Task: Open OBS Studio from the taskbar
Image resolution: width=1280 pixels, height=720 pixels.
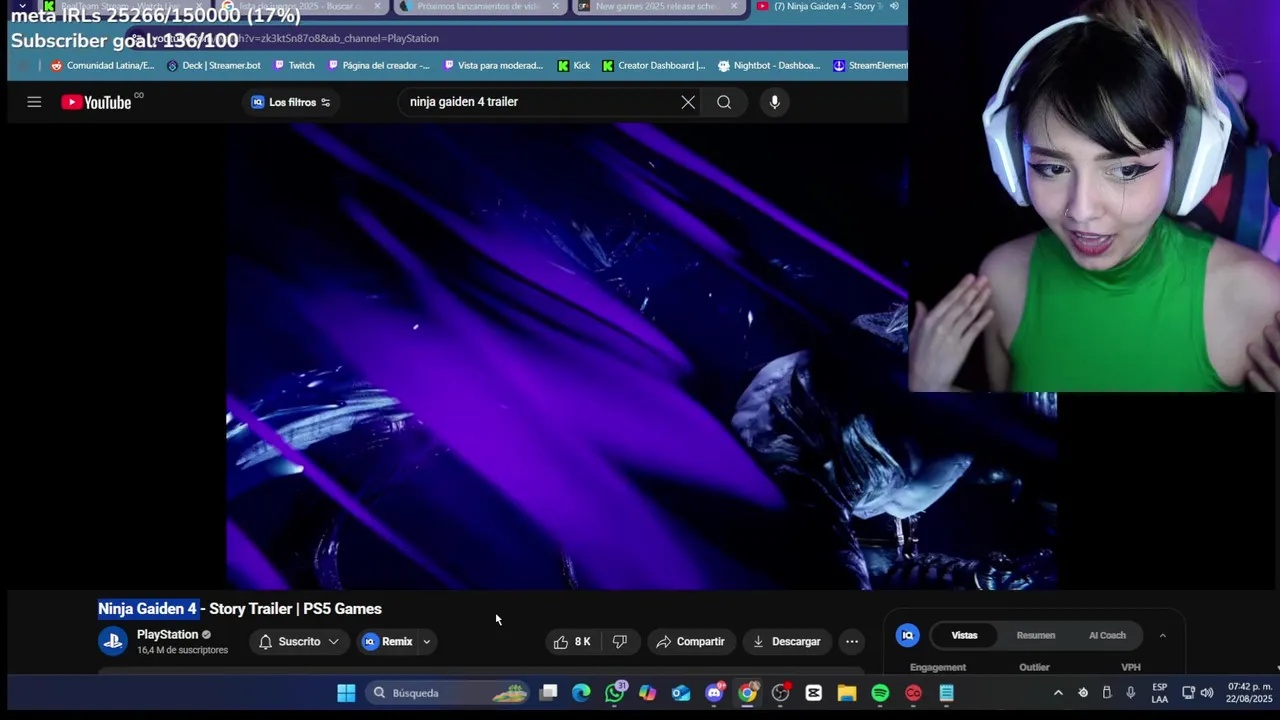Action: (780, 693)
